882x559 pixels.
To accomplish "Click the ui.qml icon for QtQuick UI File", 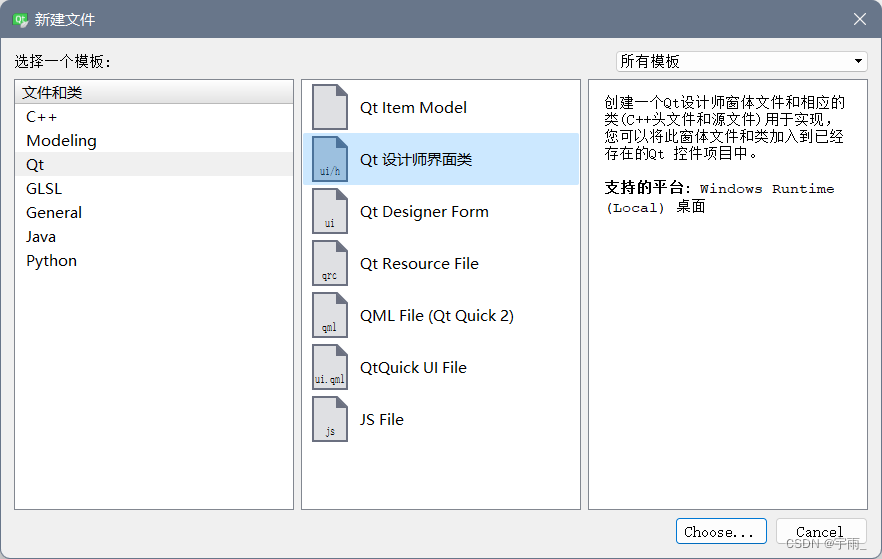I will [x=330, y=367].
